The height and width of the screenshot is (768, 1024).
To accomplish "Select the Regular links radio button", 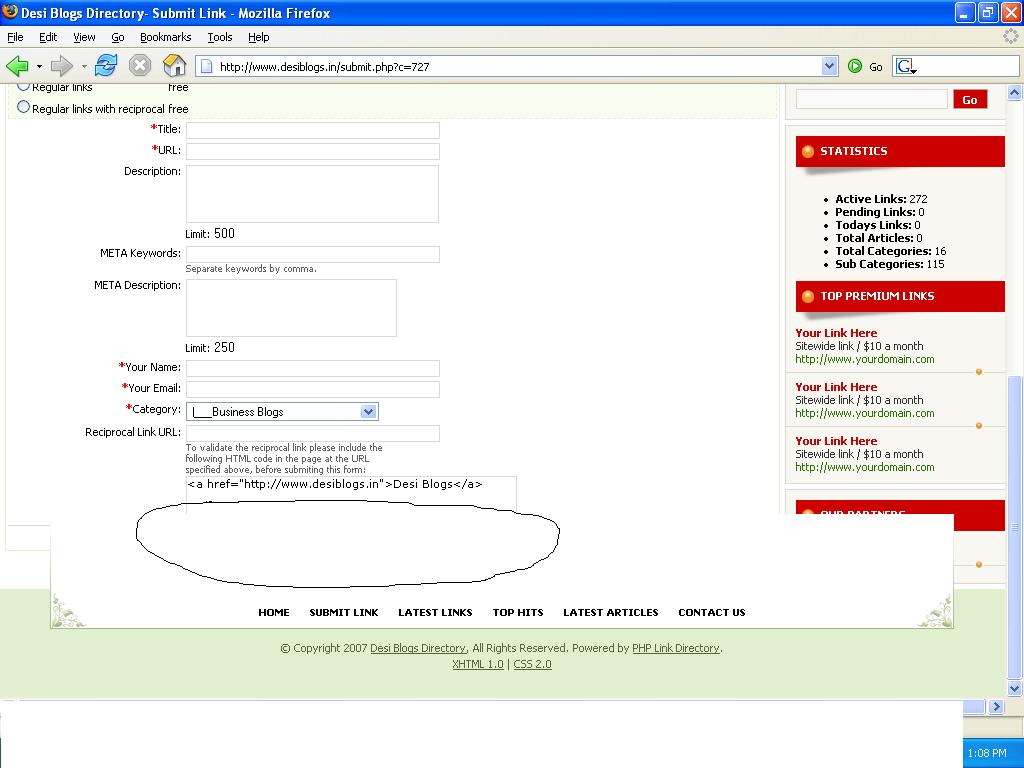I will [24, 87].
